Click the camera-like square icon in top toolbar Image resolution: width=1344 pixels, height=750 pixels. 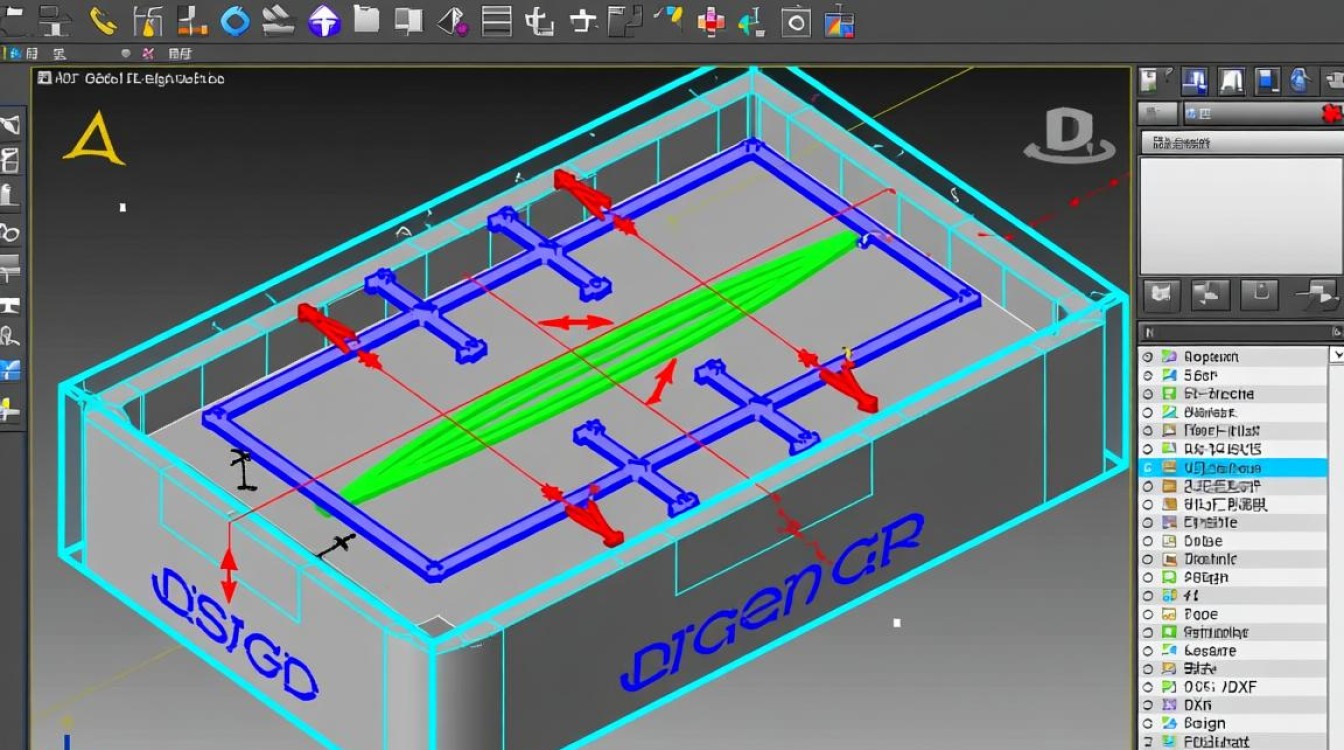(x=796, y=21)
